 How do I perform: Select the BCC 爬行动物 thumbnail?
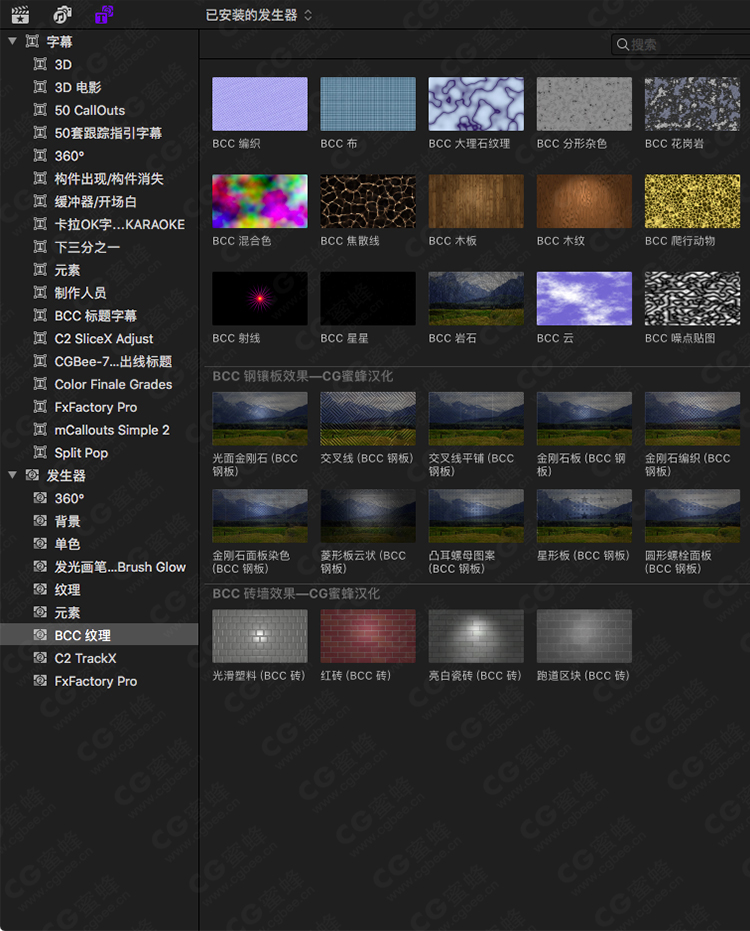click(692, 201)
